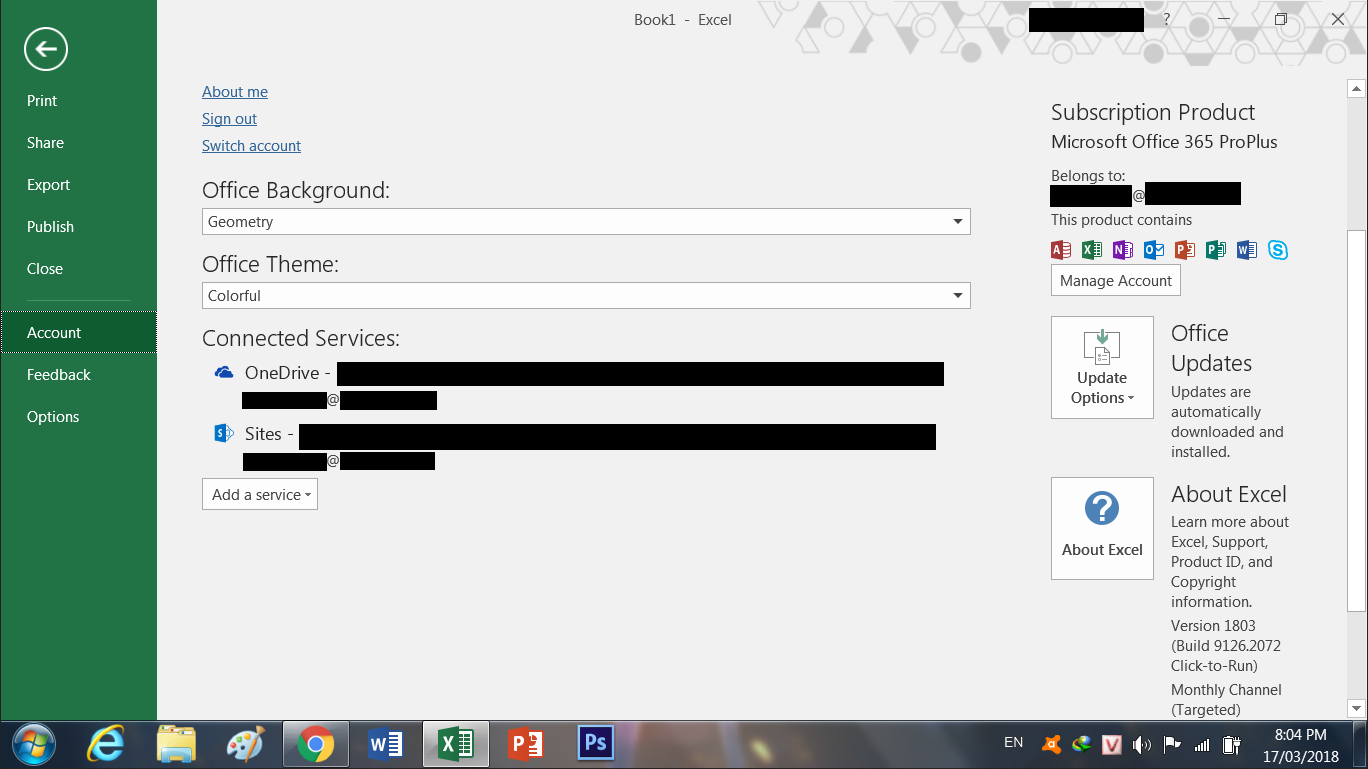Click the Manage Account button
This screenshot has height=769, width=1368.
coord(1116,281)
